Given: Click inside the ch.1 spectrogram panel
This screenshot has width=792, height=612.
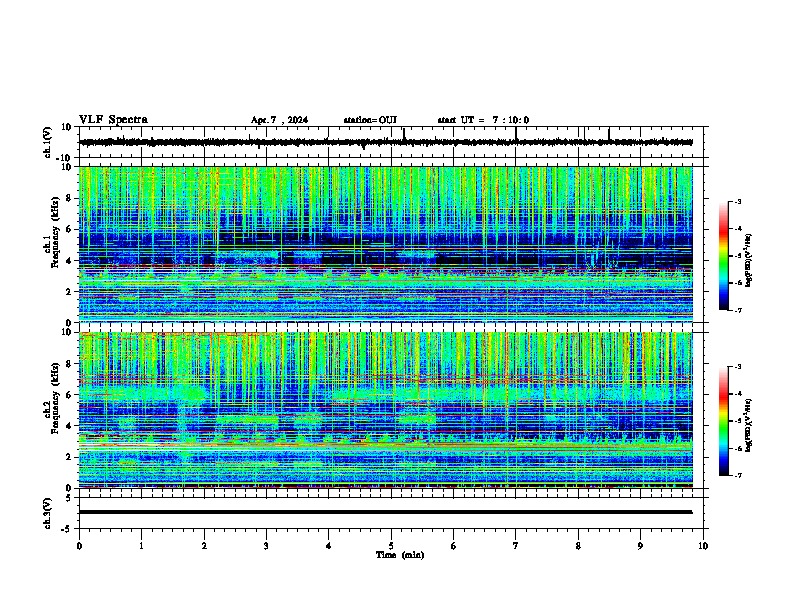Looking at the screenshot, I should click(385, 244).
